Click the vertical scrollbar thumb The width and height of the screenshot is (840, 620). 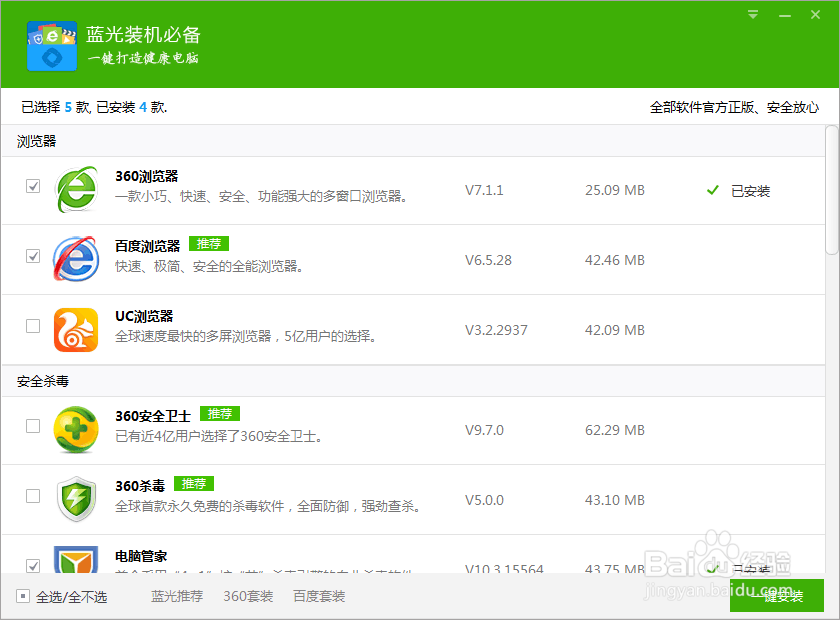click(x=831, y=190)
